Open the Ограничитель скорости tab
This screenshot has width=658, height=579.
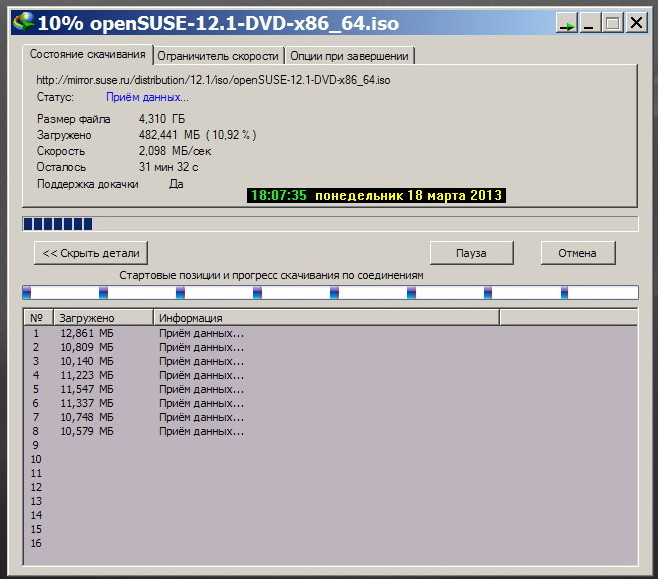[218, 56]
